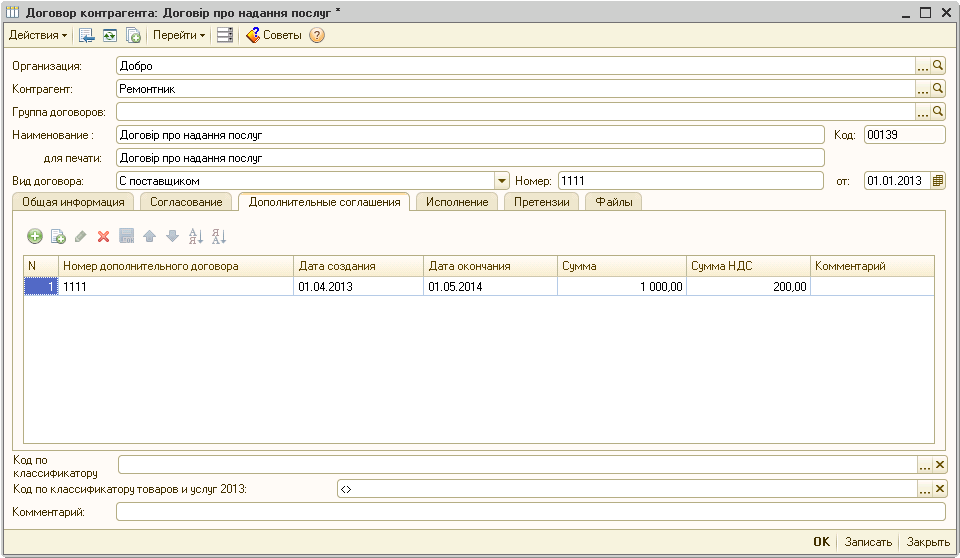Select the Сумма НДС cell with 200,00
Screen dimensions: 960x558
pos(748,287)
